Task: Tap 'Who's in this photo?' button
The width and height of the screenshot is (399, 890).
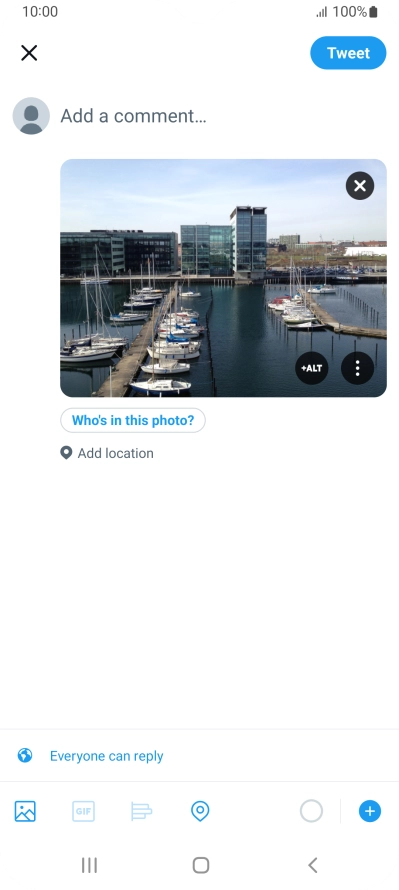Action: point(133,421)
